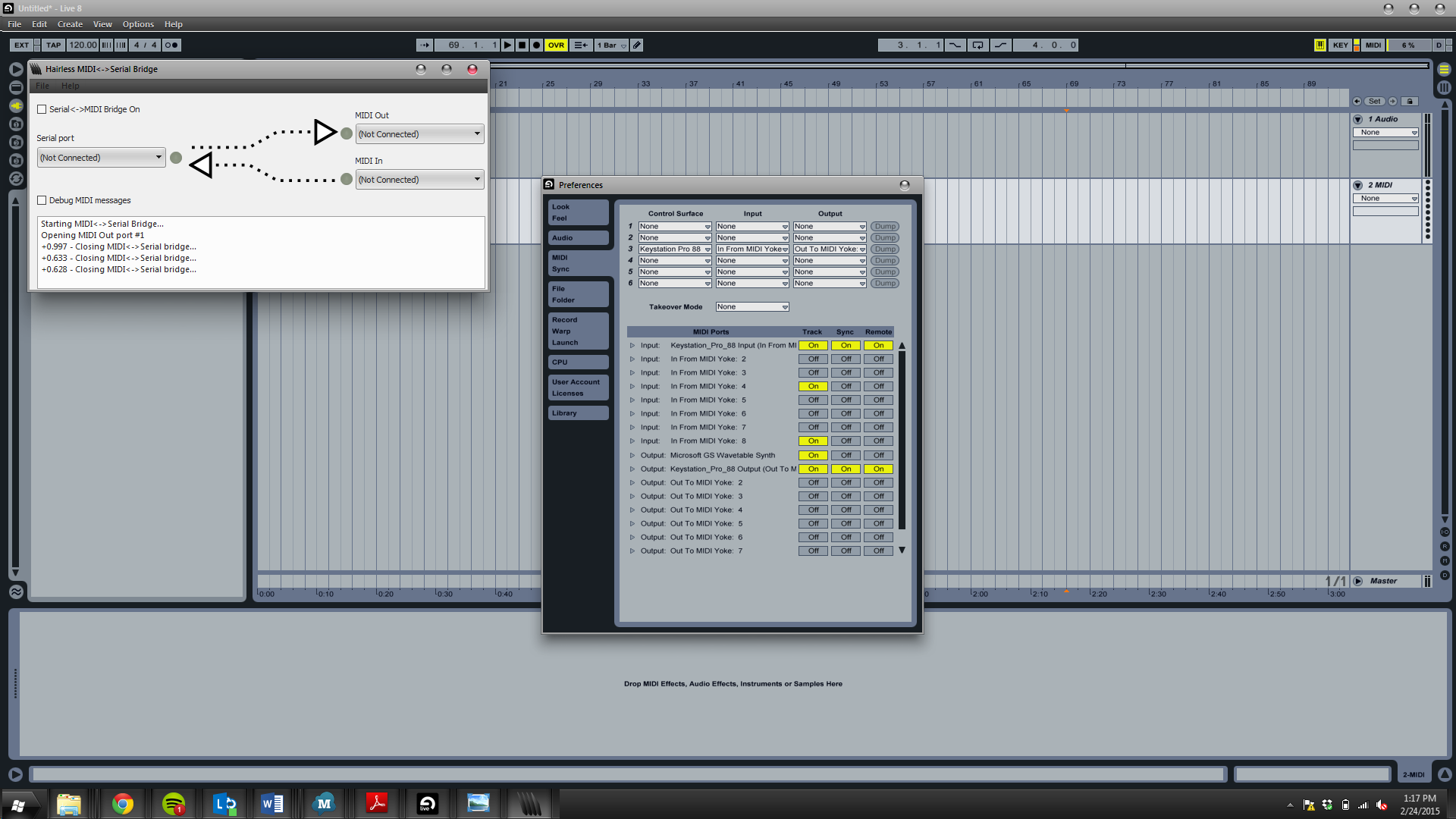Image resolution: width=1456 pixels, height=819 pixels.
Task: Check Debug MIDI messages
Action: 42,200
